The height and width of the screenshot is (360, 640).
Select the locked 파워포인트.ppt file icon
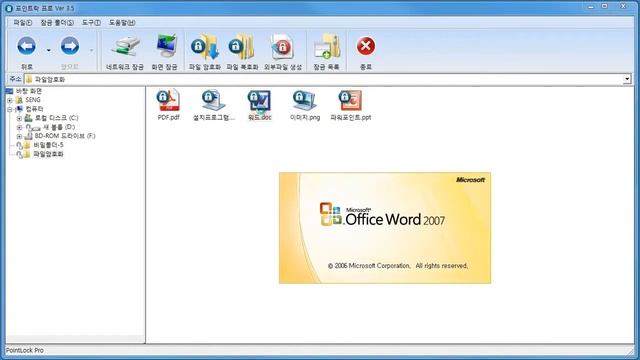click(x=350, y=100)
